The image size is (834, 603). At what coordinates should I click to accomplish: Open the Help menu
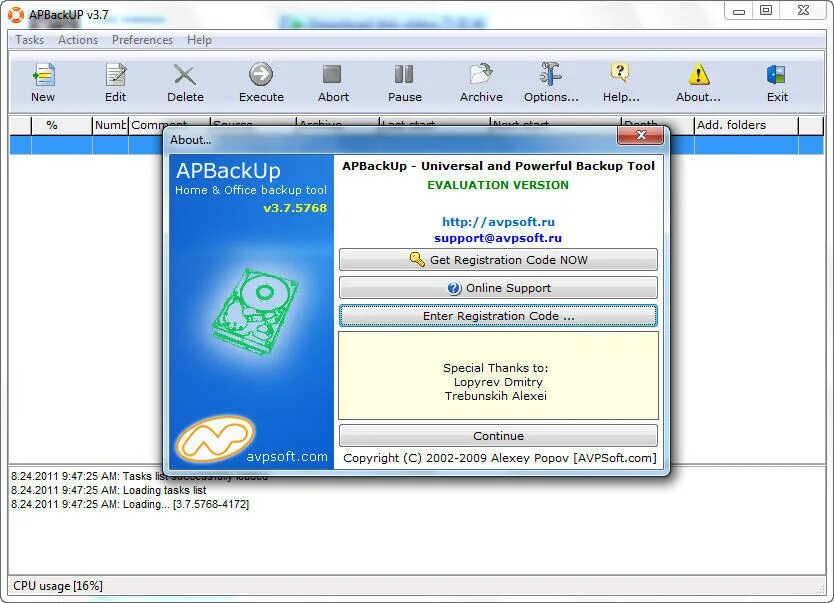199,40
